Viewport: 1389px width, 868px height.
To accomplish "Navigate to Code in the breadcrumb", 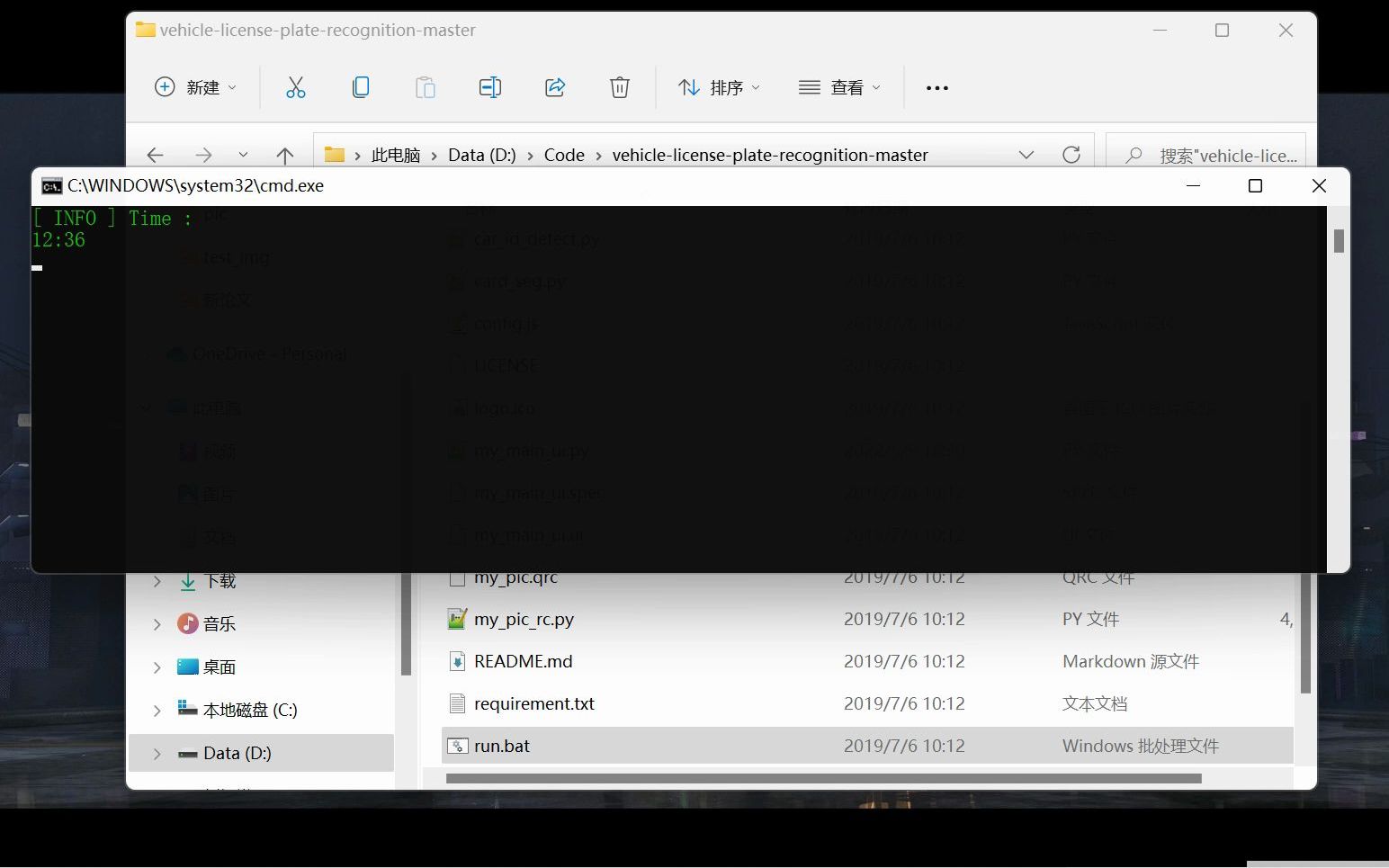I will [x=564, y=154].
